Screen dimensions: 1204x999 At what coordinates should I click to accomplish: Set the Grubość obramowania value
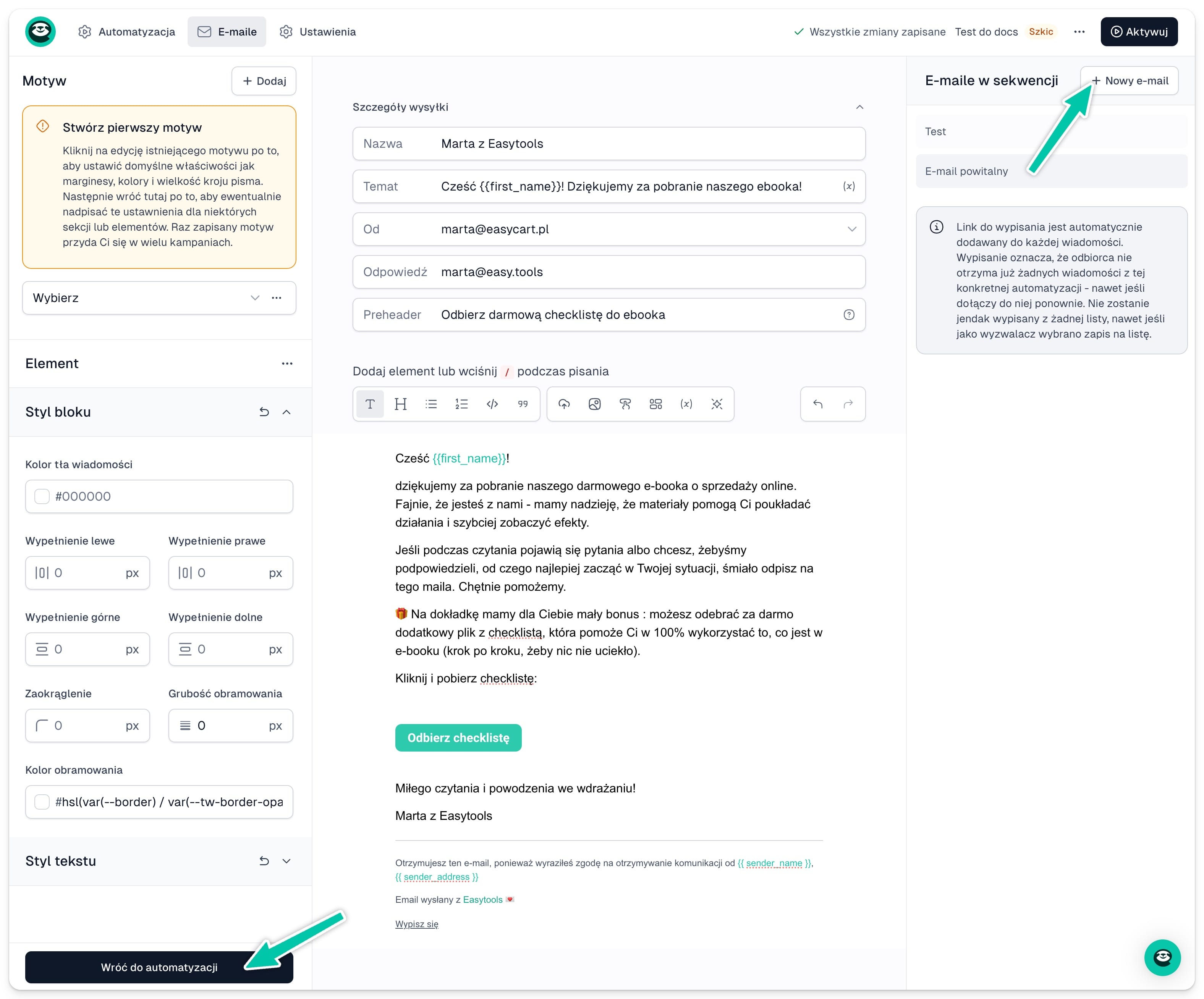click(230, 726)
